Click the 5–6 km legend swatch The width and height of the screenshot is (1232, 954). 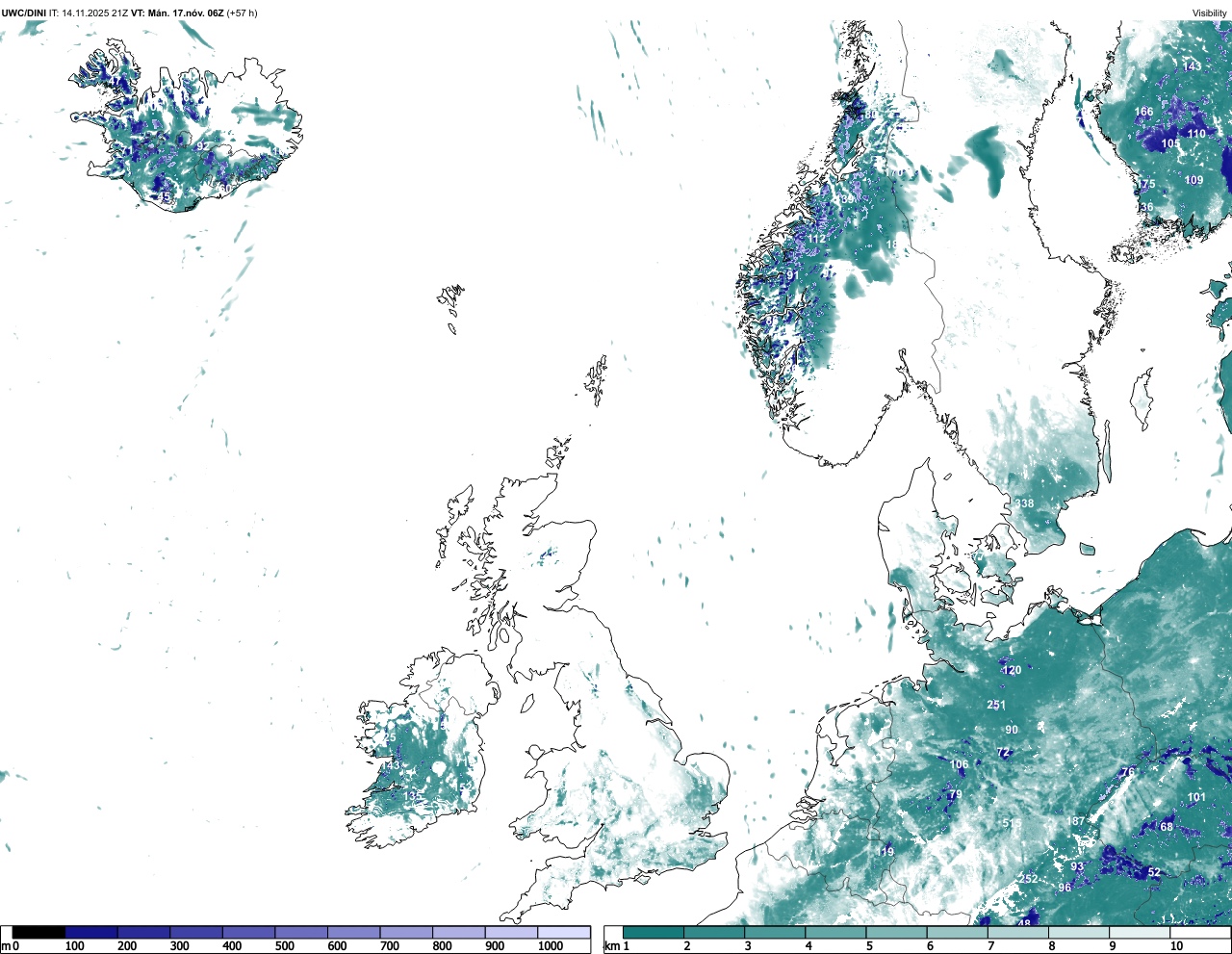click(895, 932)
